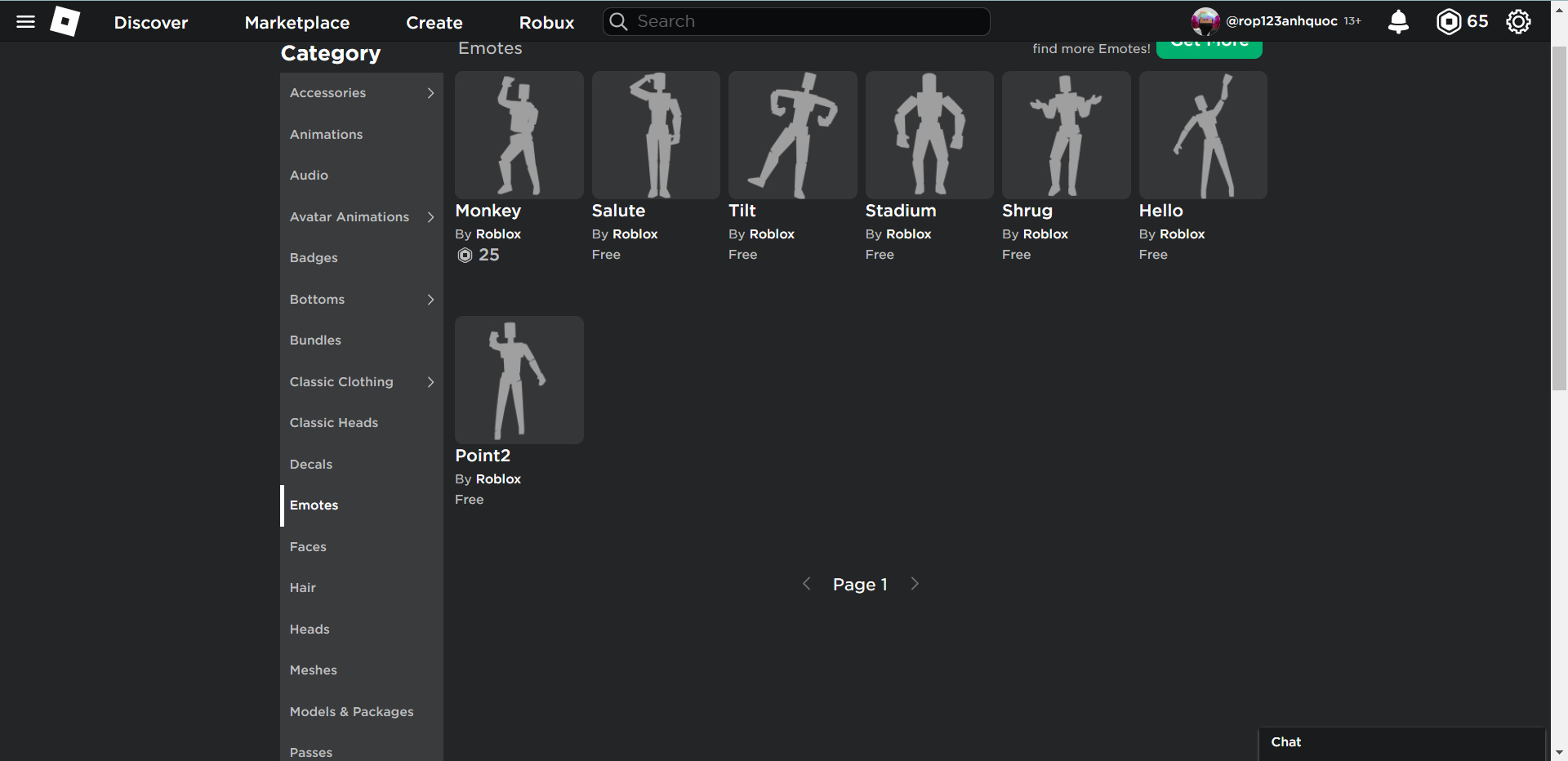Expand the Avatar Animations category chevron
The width and height of the screenshot is (1568, 761).
[430, 217]
